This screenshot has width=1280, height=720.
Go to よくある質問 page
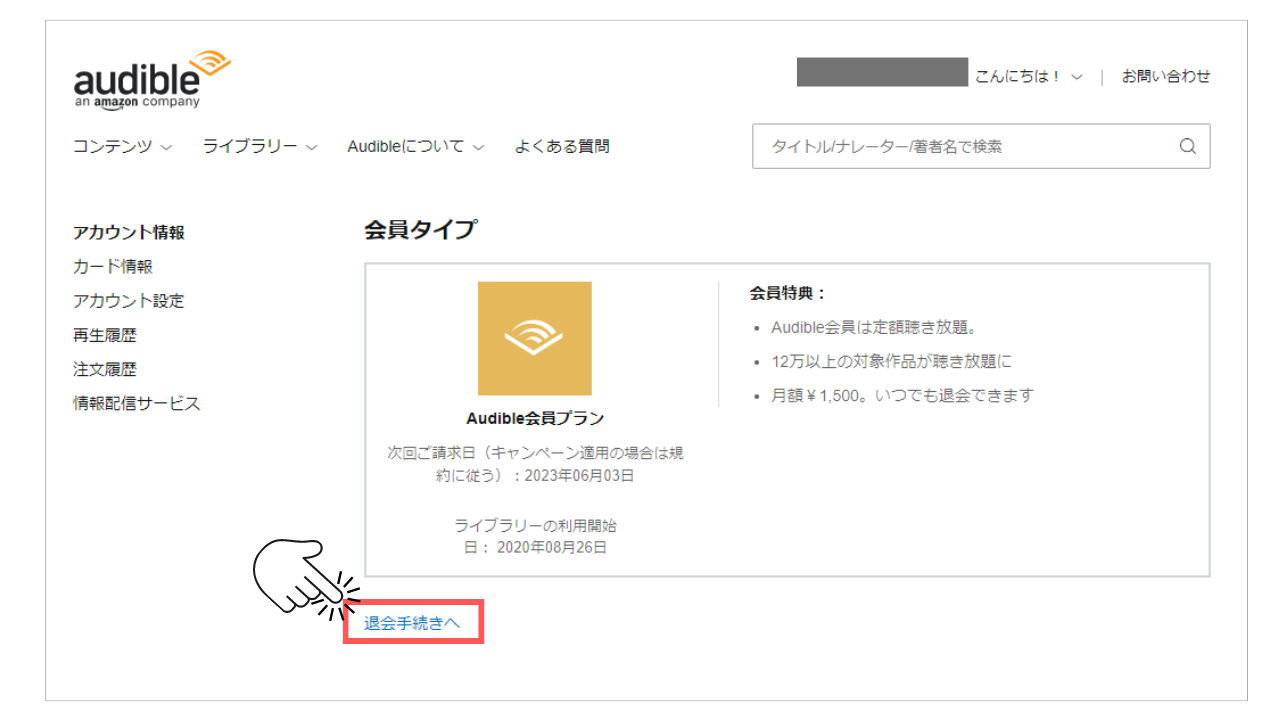pos(561,146)
